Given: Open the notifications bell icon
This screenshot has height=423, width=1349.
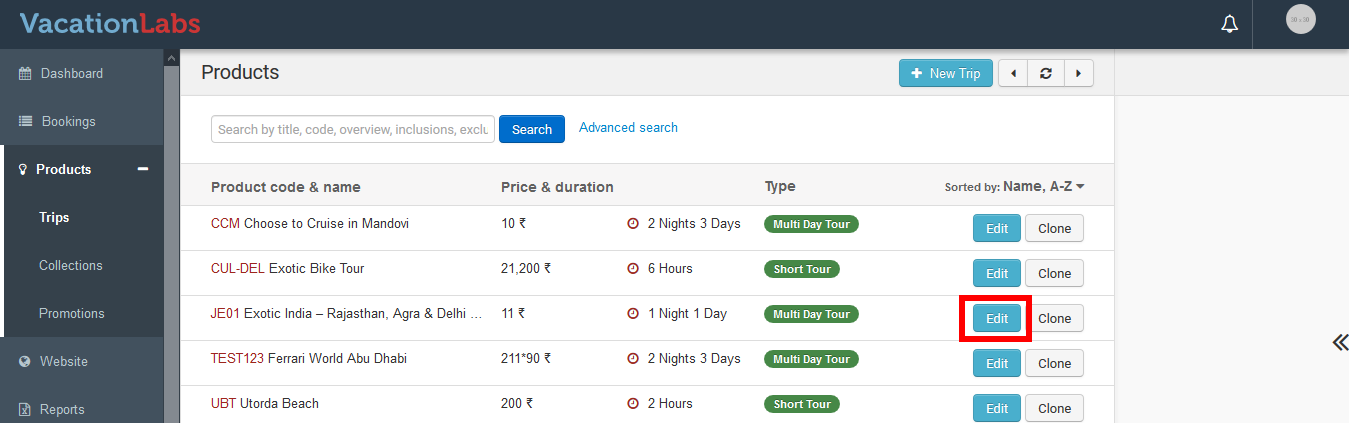Looking at the screenshot, I should click(x=1230, y=24).
